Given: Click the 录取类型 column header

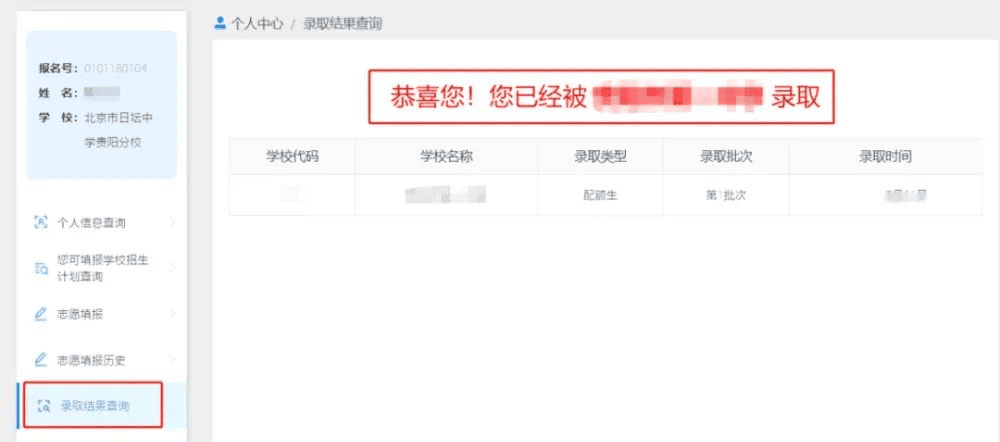Looking at the screenshot, I should 600,157.
